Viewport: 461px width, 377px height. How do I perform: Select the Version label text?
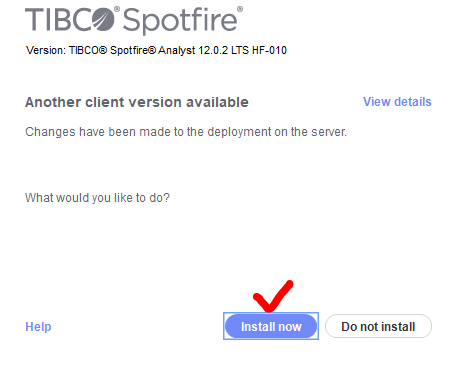point(46,50)
